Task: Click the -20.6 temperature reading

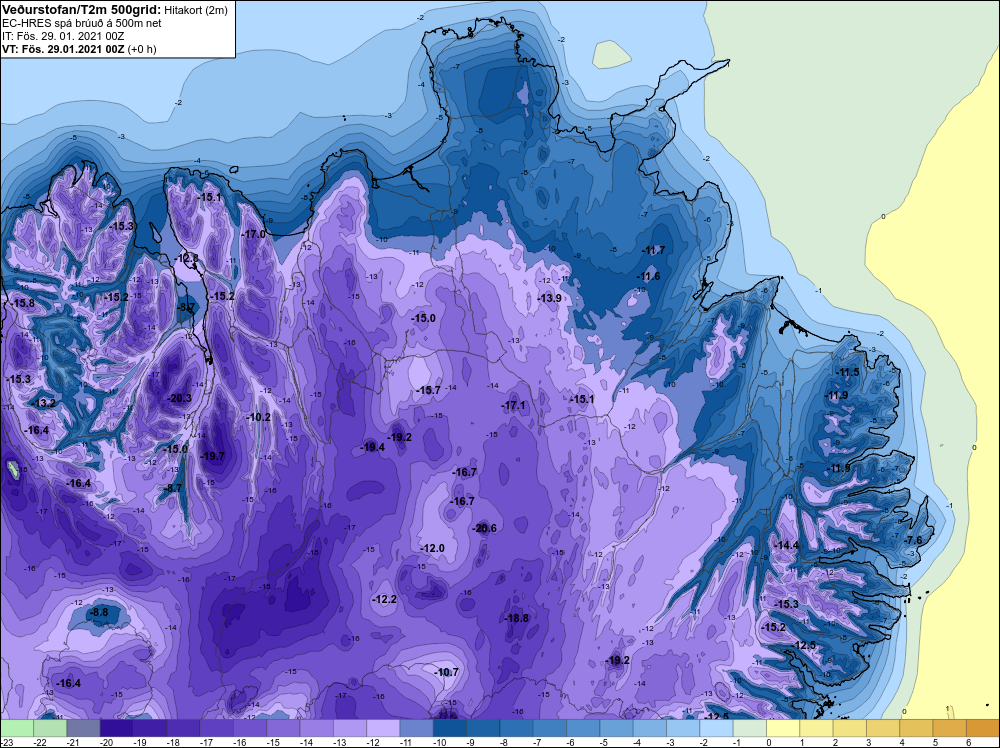Action: [484, 528]
